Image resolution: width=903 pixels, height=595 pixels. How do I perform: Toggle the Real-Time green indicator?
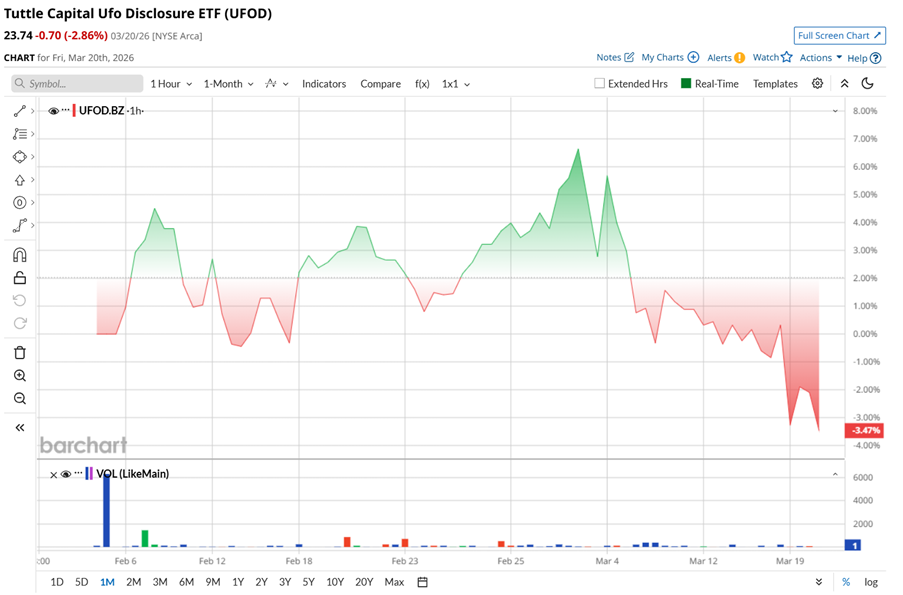point(686,84)
